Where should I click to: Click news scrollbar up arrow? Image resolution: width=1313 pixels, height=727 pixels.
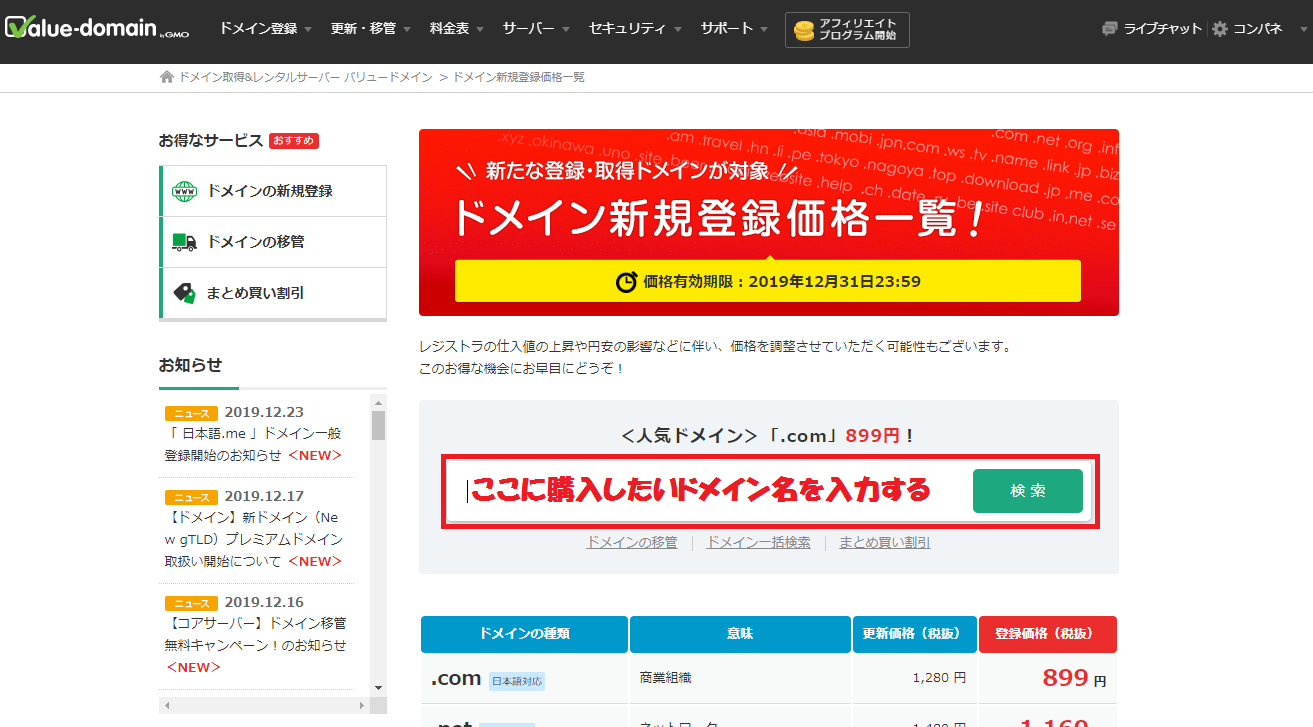[x=378, y=401]
